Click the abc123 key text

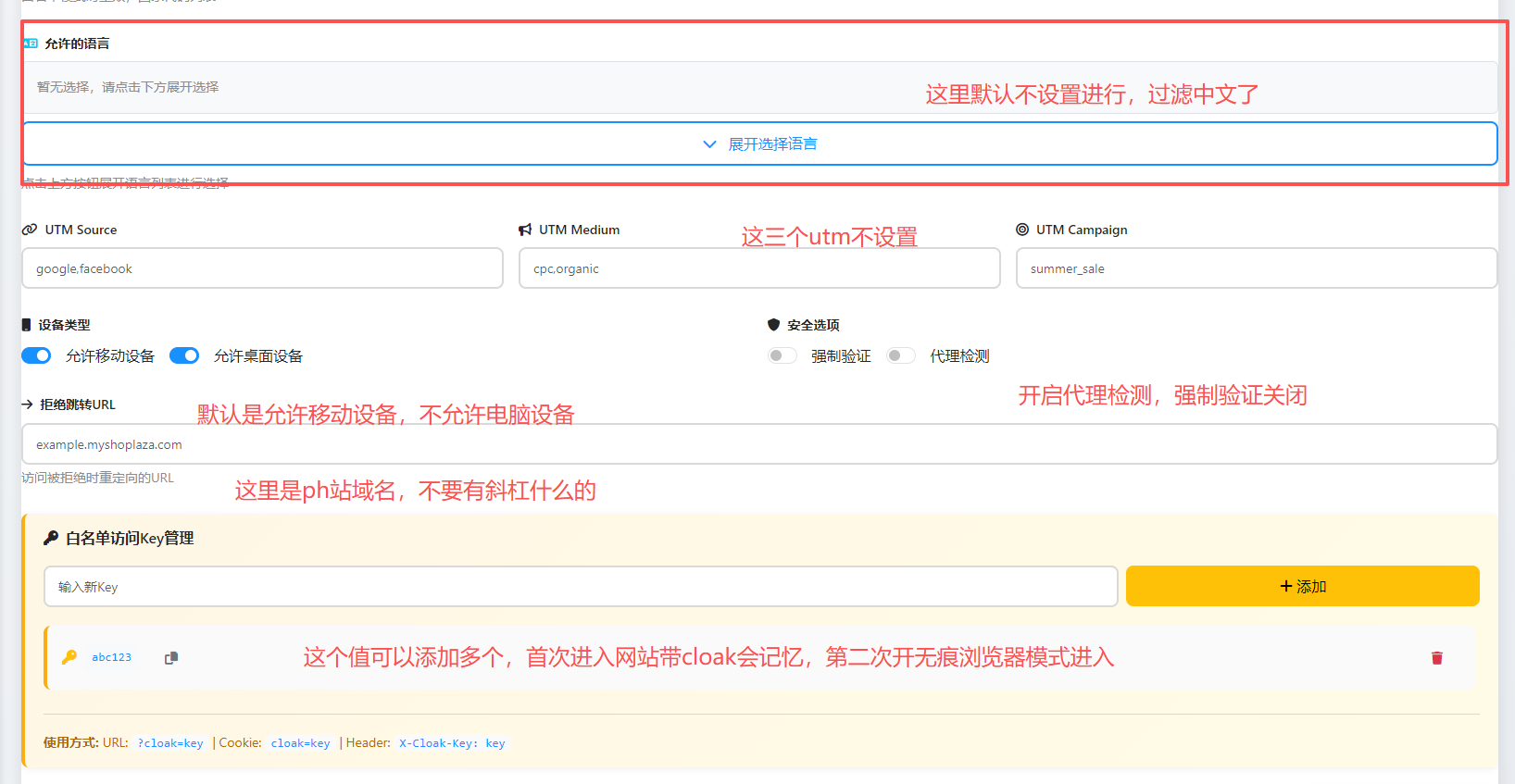pos(111,657)
